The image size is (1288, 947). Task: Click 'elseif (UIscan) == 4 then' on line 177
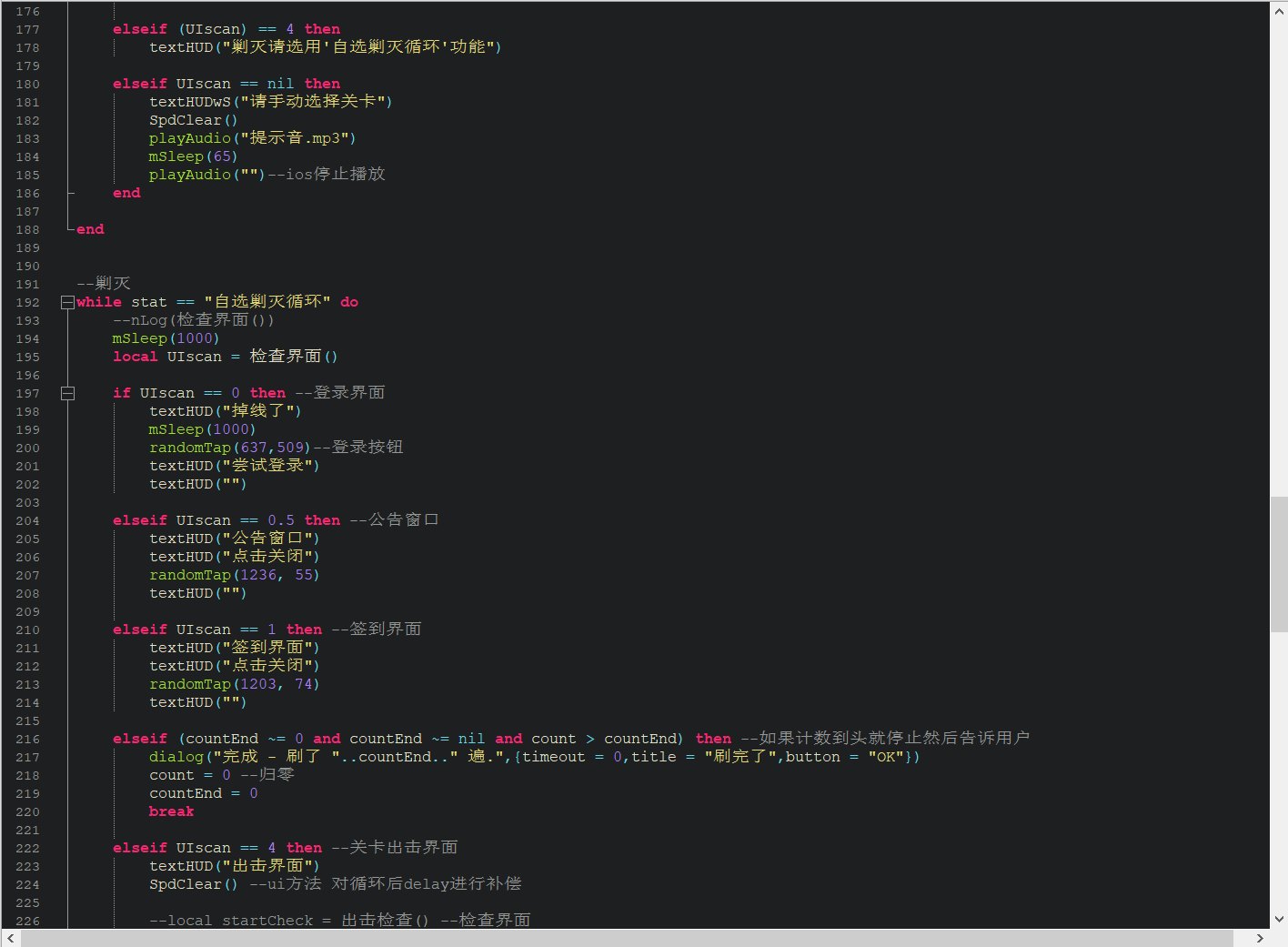(x=226, y=29)
